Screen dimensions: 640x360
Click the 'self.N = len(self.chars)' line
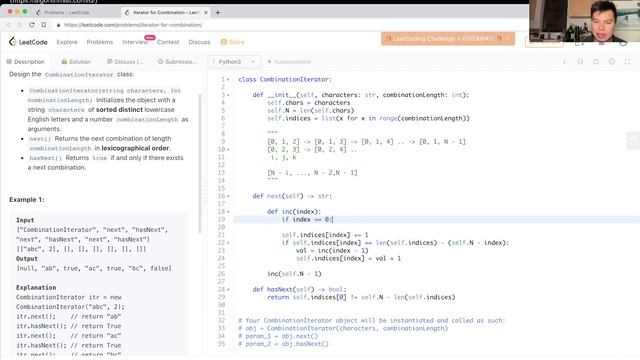click(311, 111)
